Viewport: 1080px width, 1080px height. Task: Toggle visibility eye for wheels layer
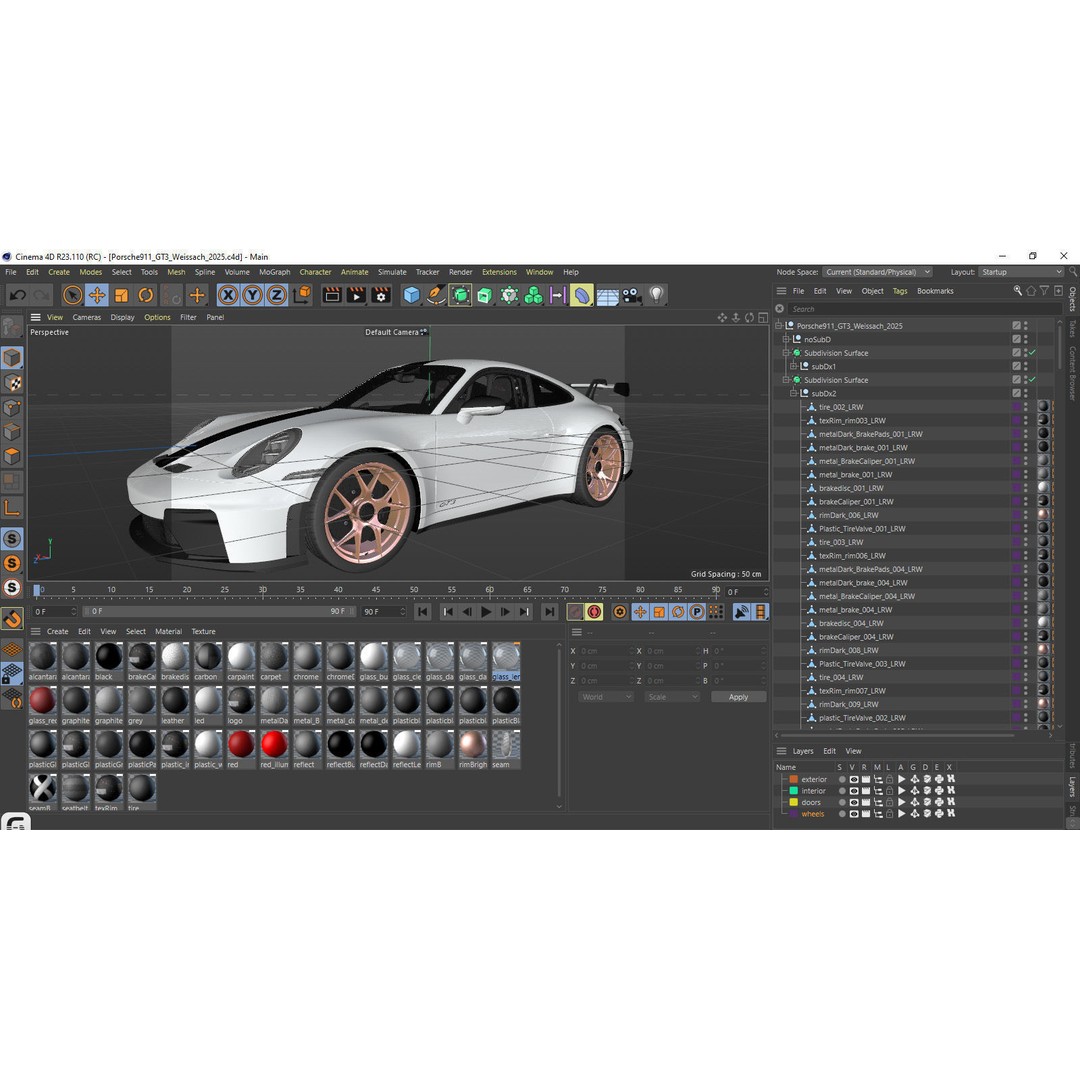pos(853,813)
